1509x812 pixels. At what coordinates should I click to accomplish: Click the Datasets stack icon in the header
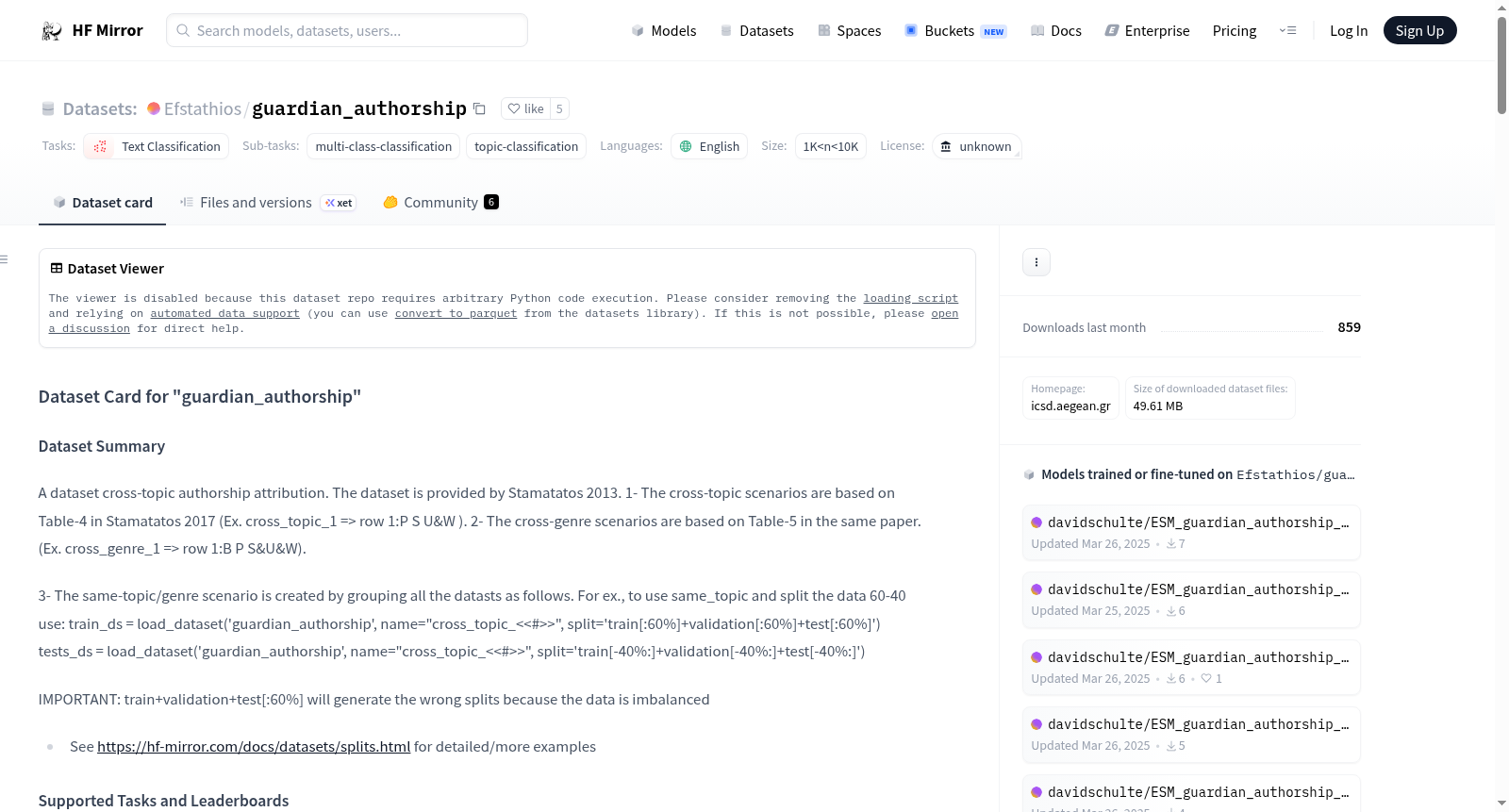[48, 109]
